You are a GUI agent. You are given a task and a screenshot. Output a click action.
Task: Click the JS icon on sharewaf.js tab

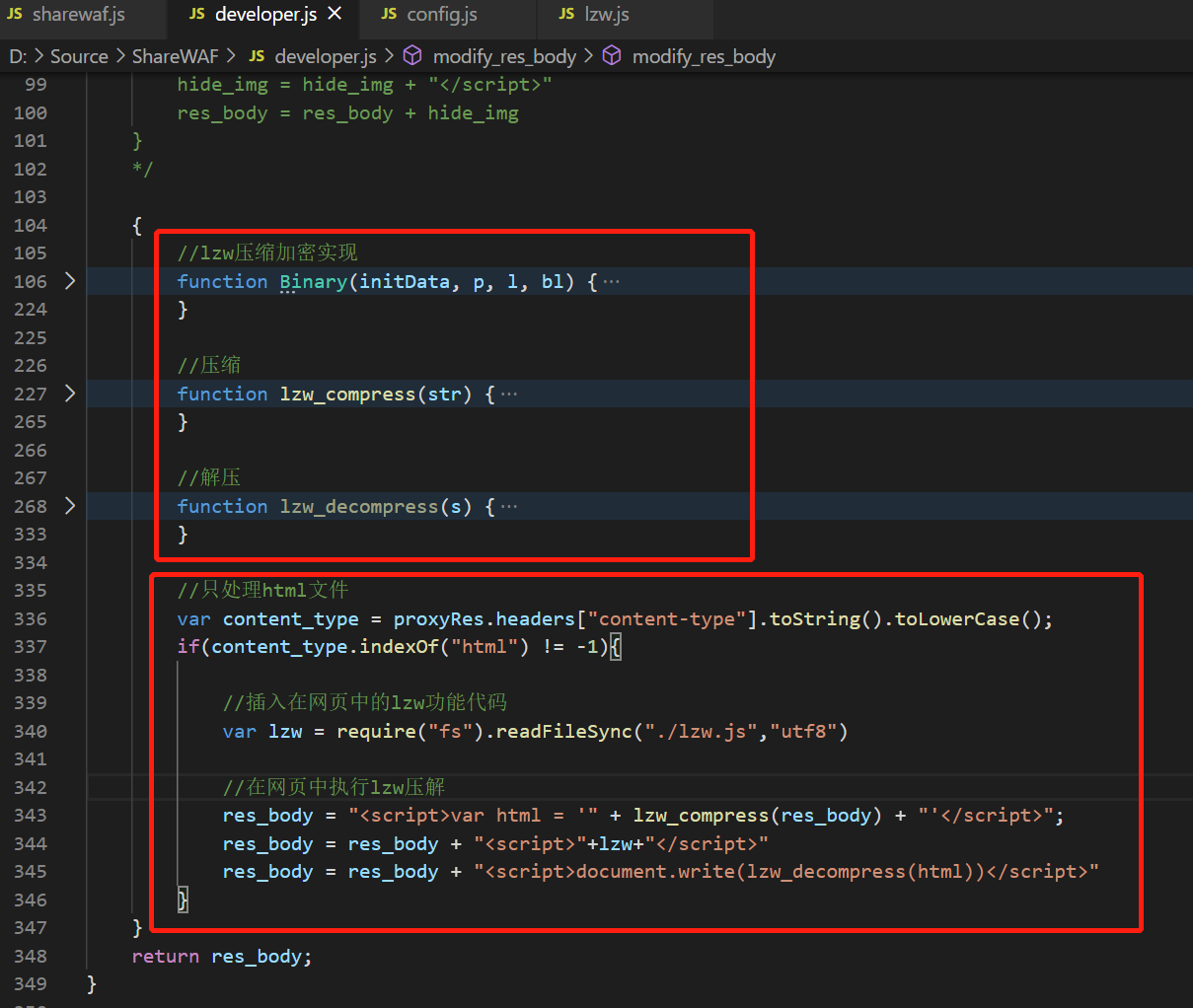tap(15, 14)
